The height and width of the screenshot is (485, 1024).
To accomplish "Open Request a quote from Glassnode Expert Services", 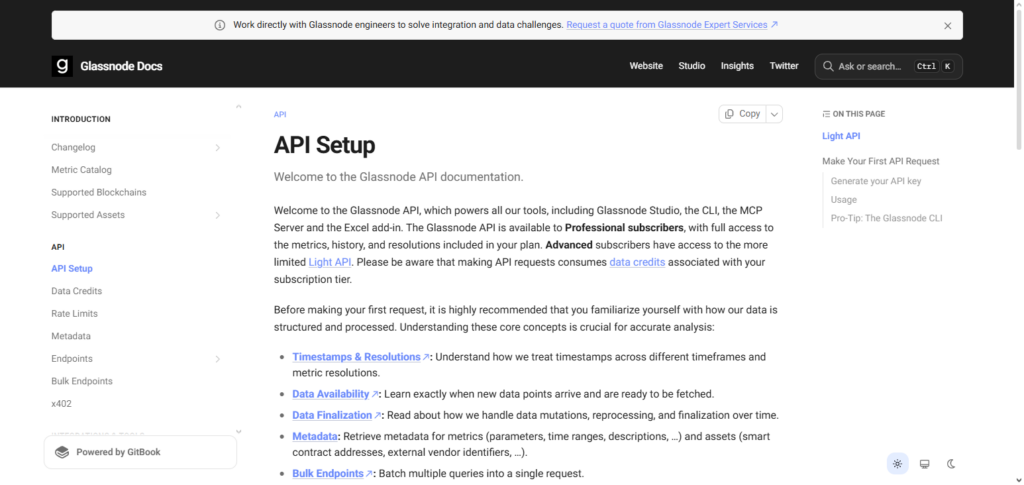I will [x=672, y=25].
